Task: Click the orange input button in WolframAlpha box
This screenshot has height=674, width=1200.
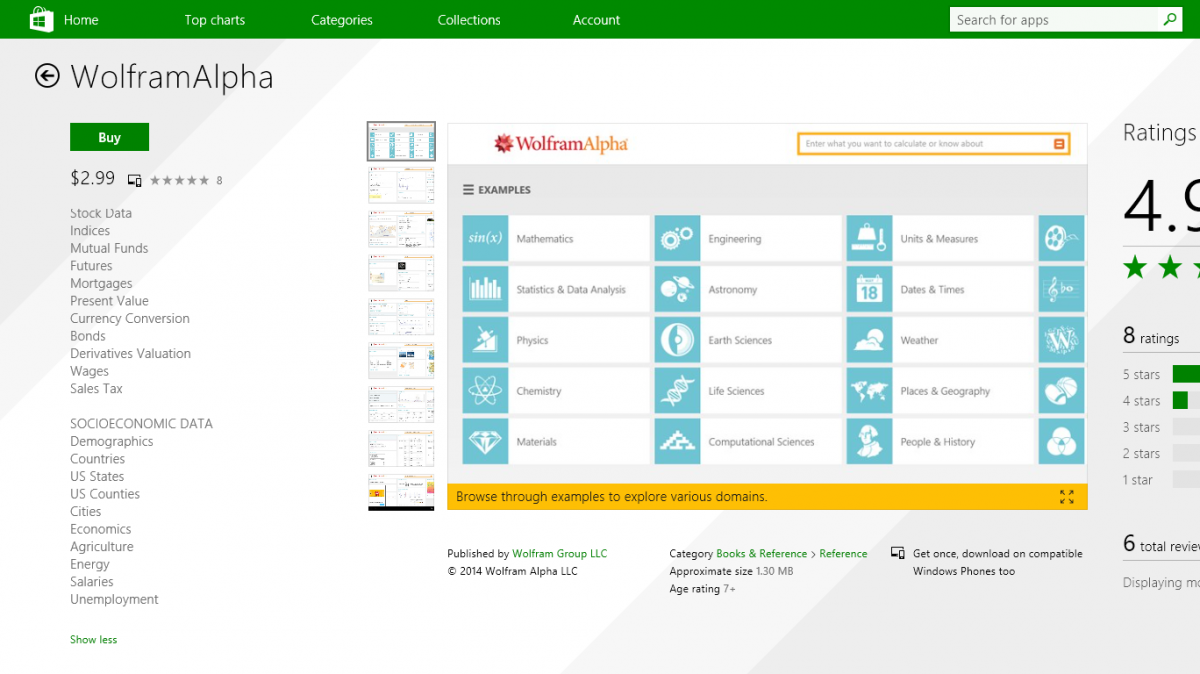Action: click(x=1059, y=144)
